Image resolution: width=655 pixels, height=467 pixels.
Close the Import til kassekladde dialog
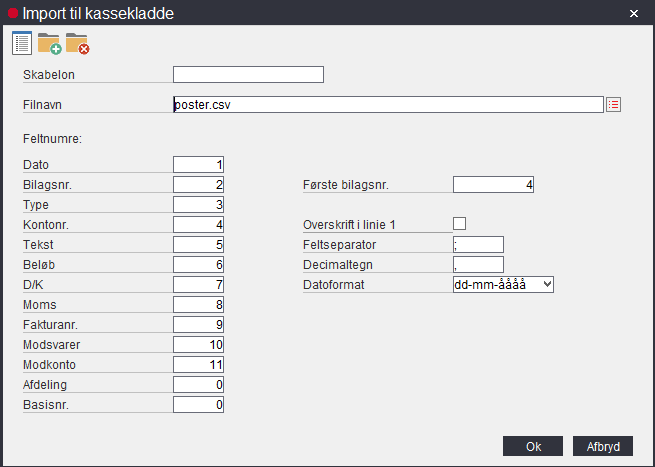click(x=634, y=14)
